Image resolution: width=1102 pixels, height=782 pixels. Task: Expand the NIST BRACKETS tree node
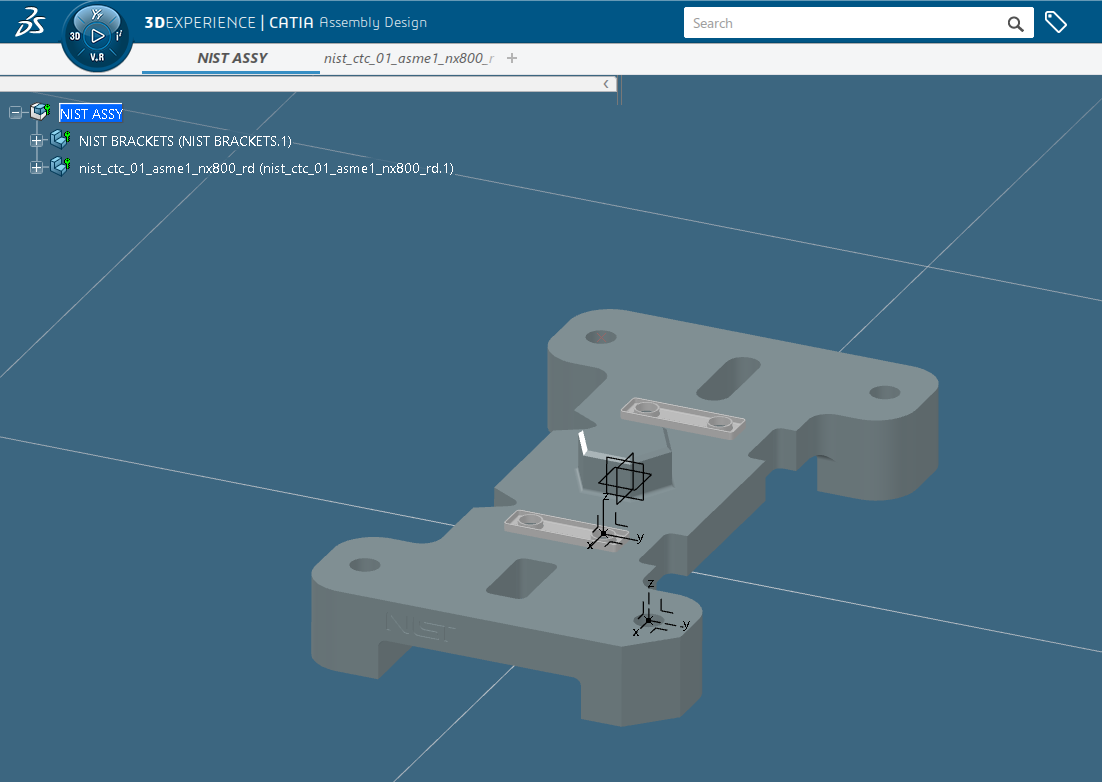coord(37,141)
